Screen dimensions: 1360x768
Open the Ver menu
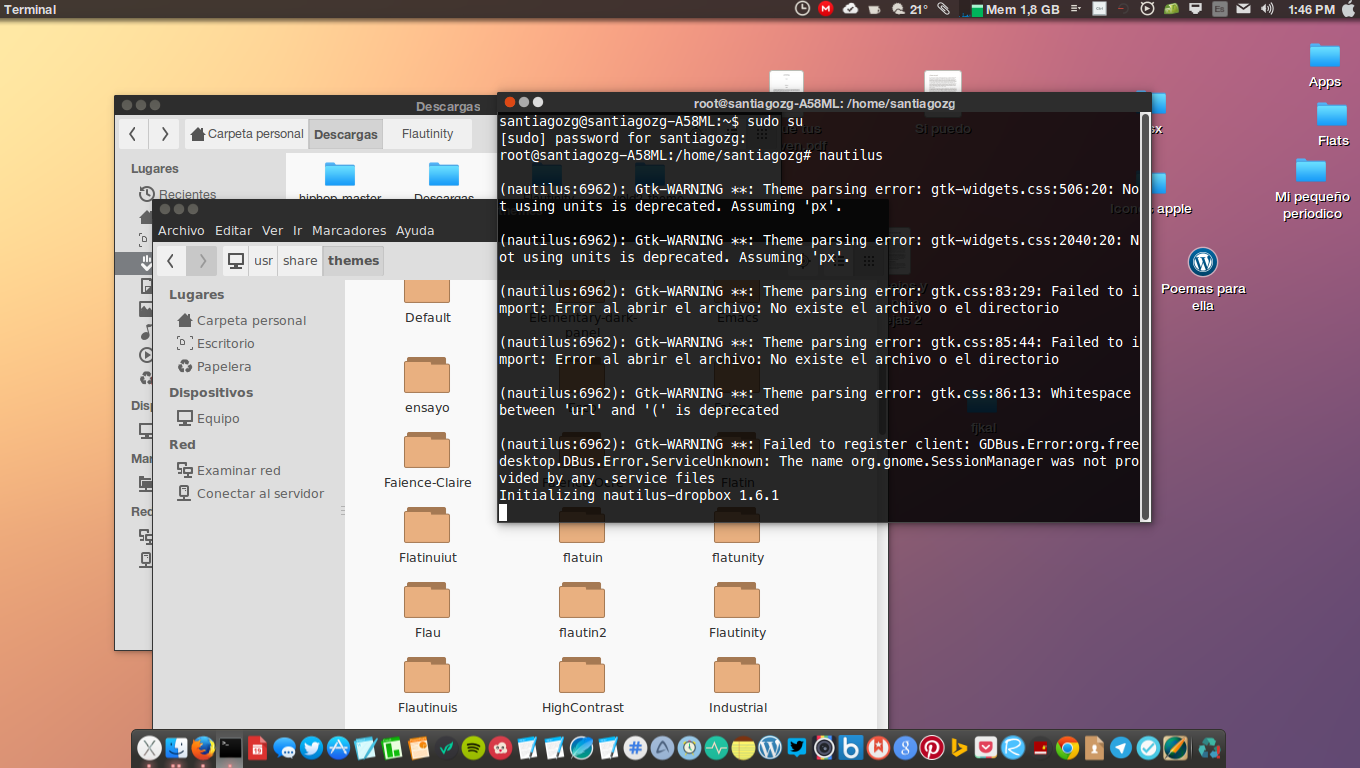[x=273, y=230]
